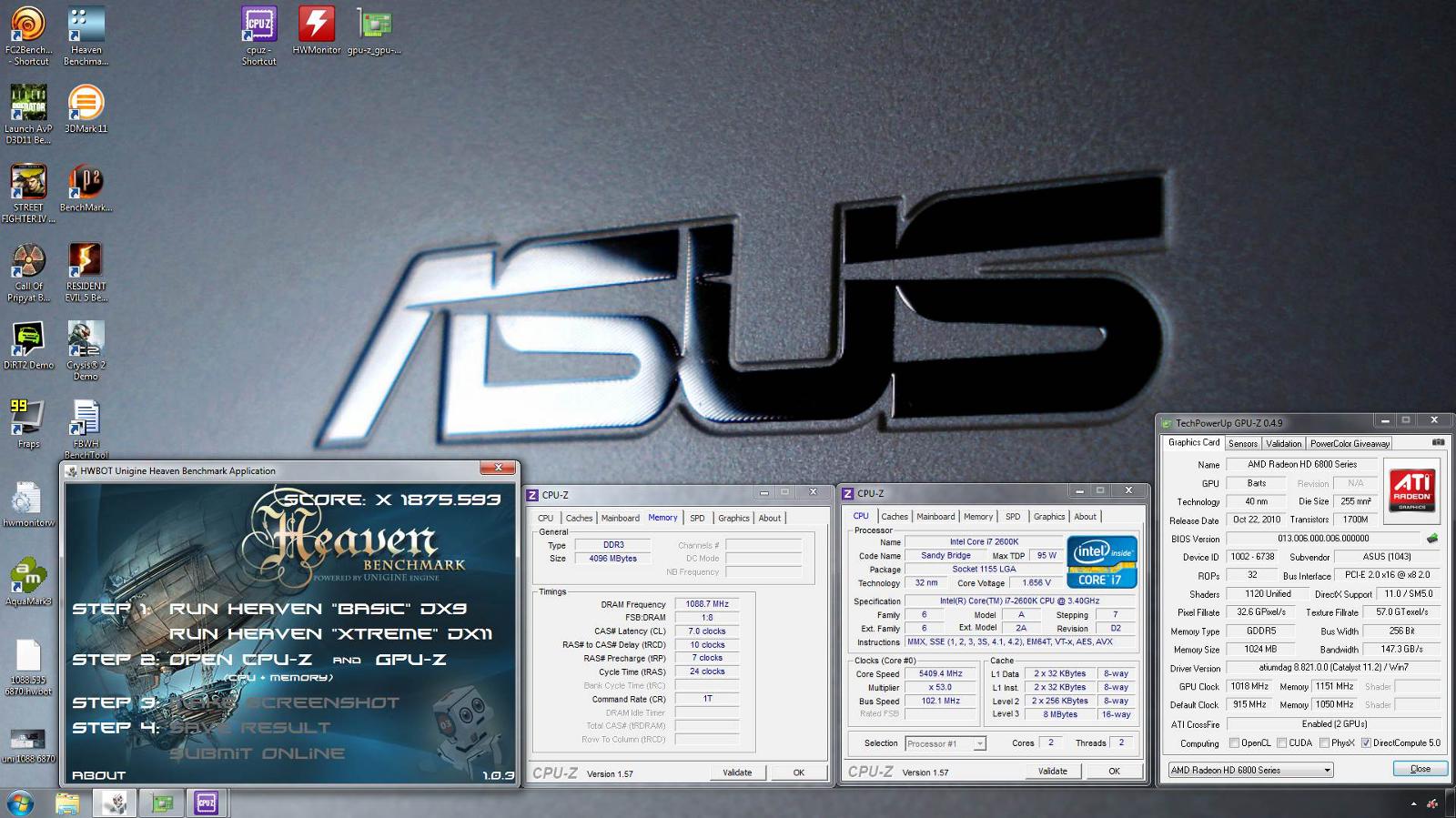Close HWBOT Heaven Benchmark window
Screen dimensions: 1456x818
pos(498,468)
